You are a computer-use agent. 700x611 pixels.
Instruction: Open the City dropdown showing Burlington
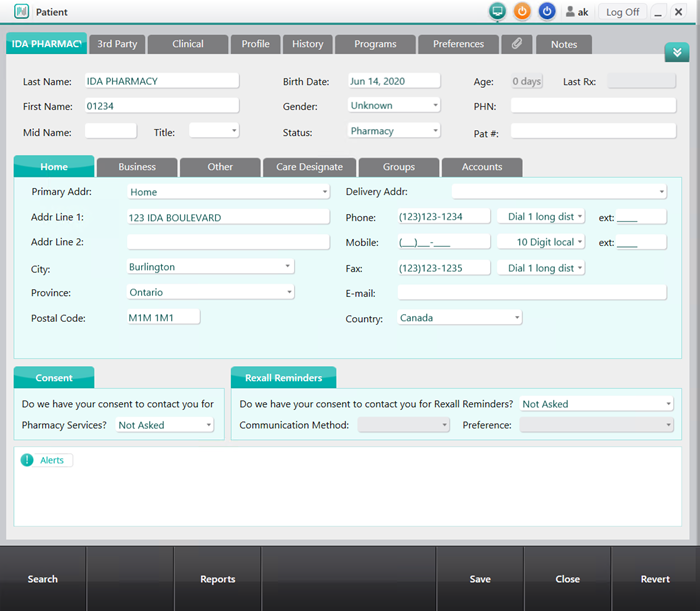(210, 266)
